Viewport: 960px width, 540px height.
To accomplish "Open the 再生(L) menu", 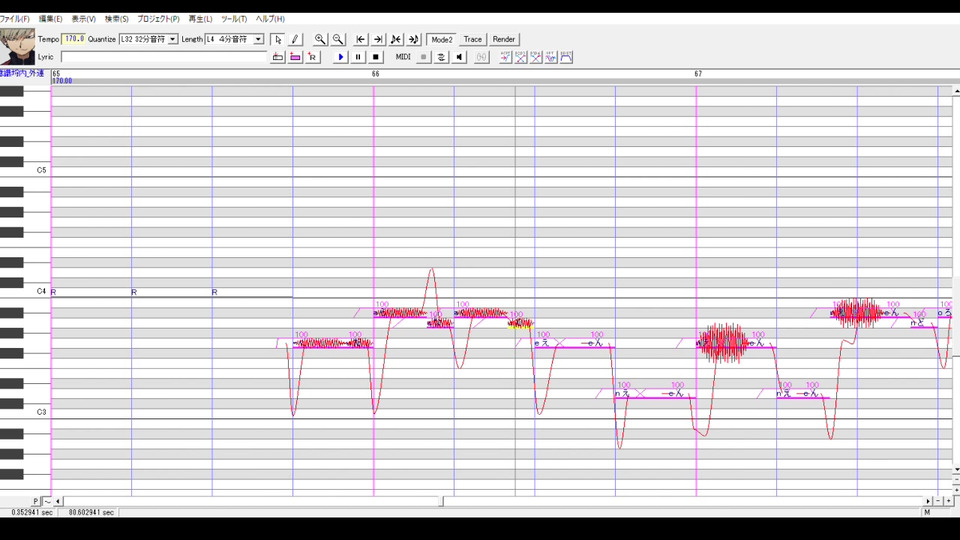I will [200, 19].
